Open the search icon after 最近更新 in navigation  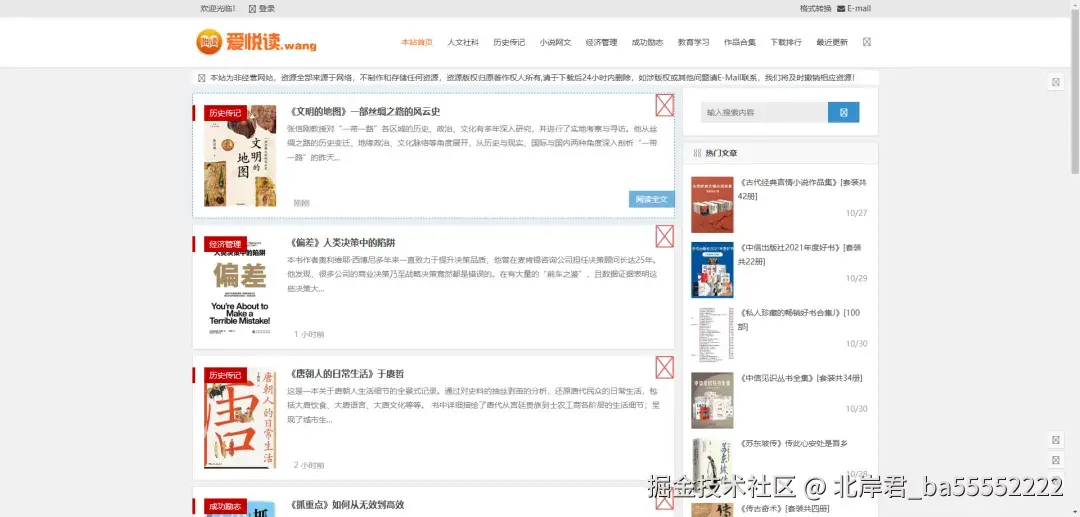866,42
